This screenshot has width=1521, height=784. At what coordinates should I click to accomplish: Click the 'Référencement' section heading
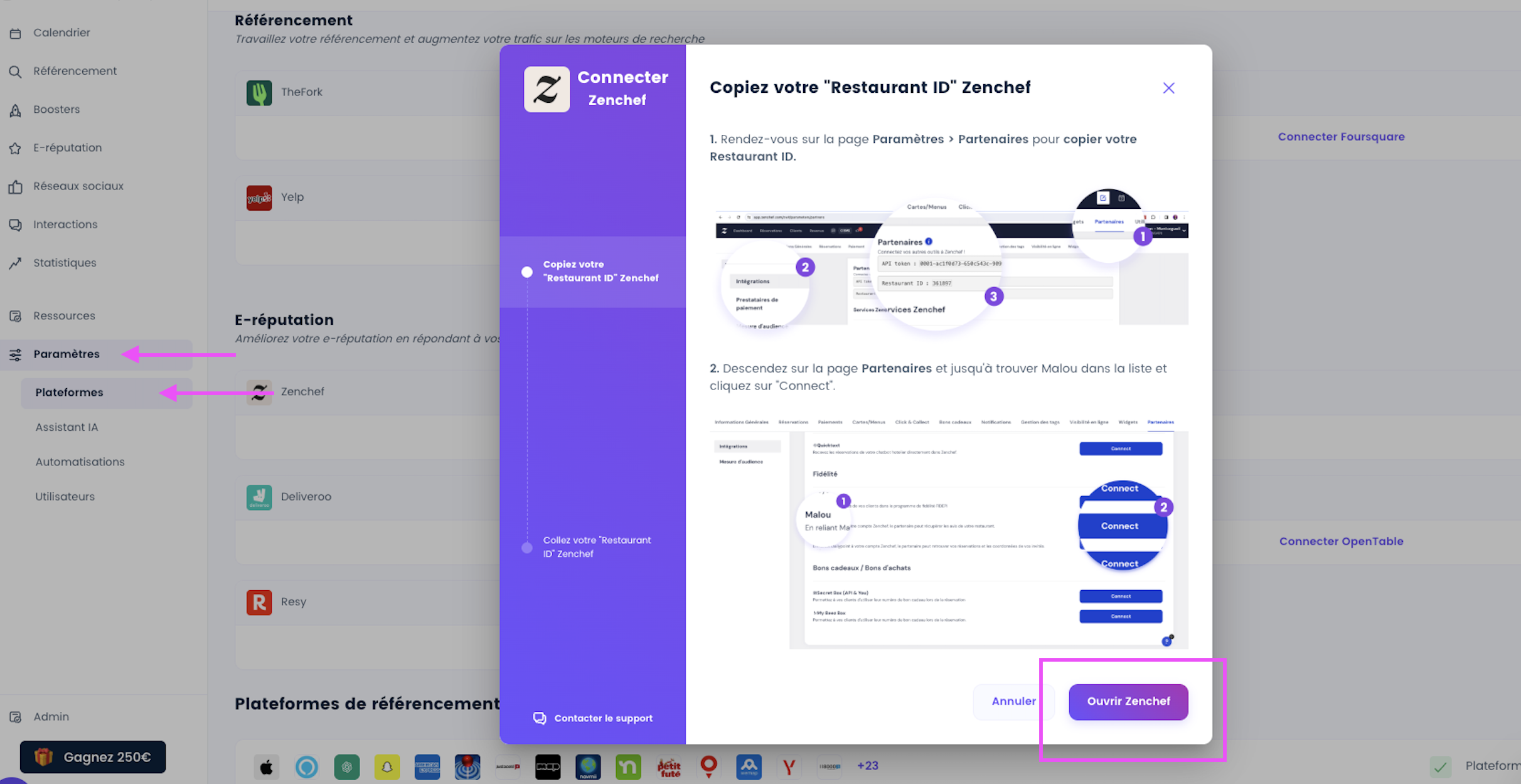point(293,20)
